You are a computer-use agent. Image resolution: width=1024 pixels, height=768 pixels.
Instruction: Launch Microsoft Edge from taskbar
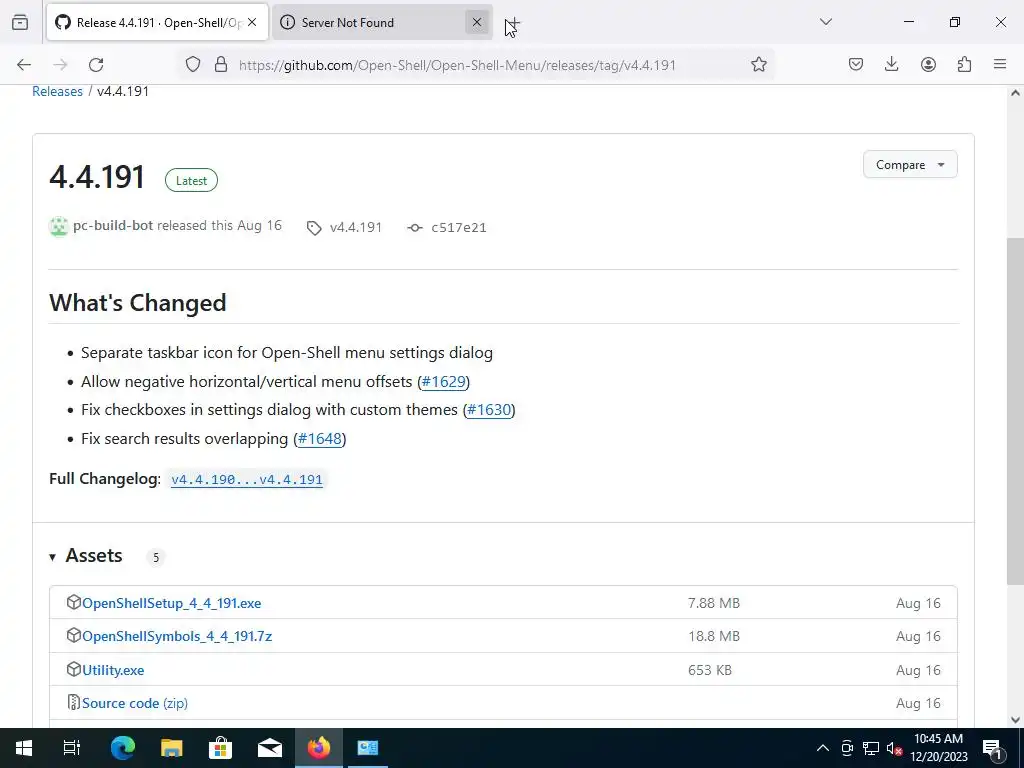(122, 748)
